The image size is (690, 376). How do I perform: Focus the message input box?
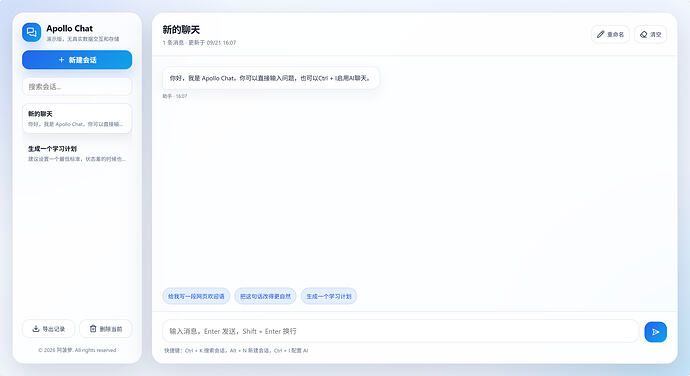click(400, 331)
